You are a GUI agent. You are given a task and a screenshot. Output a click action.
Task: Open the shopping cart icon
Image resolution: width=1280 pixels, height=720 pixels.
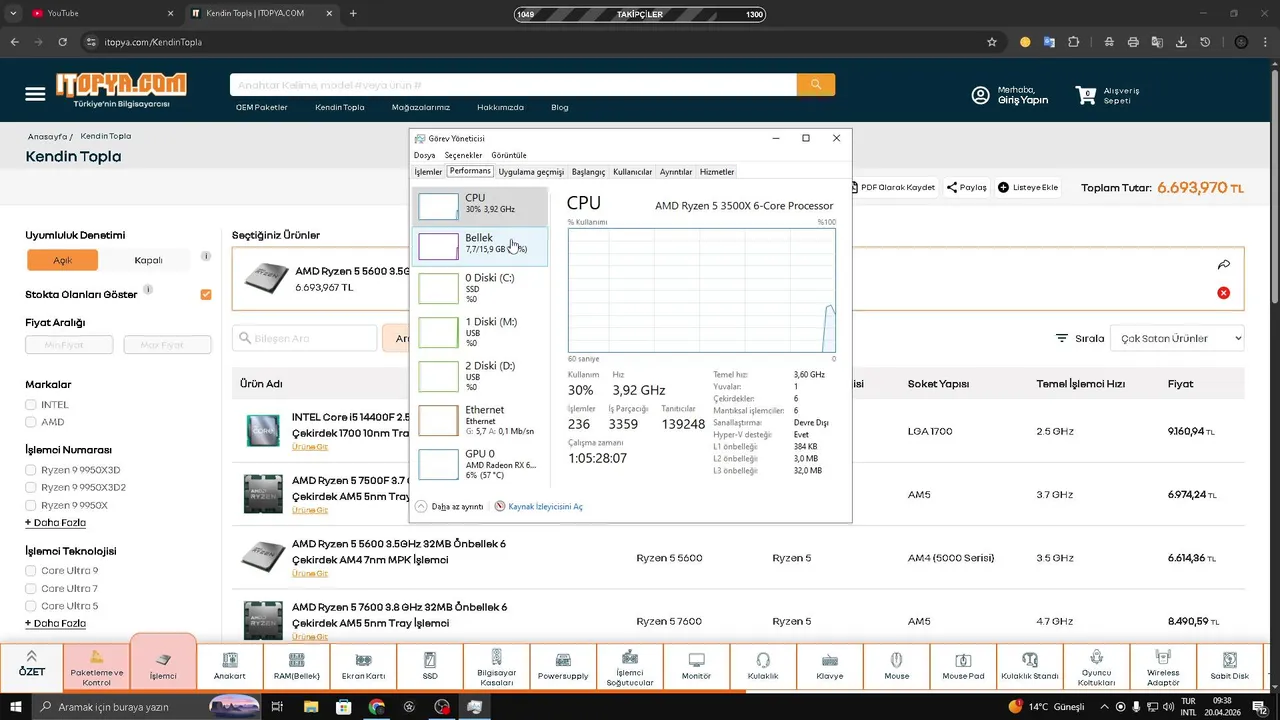(x=1085, y=95)
